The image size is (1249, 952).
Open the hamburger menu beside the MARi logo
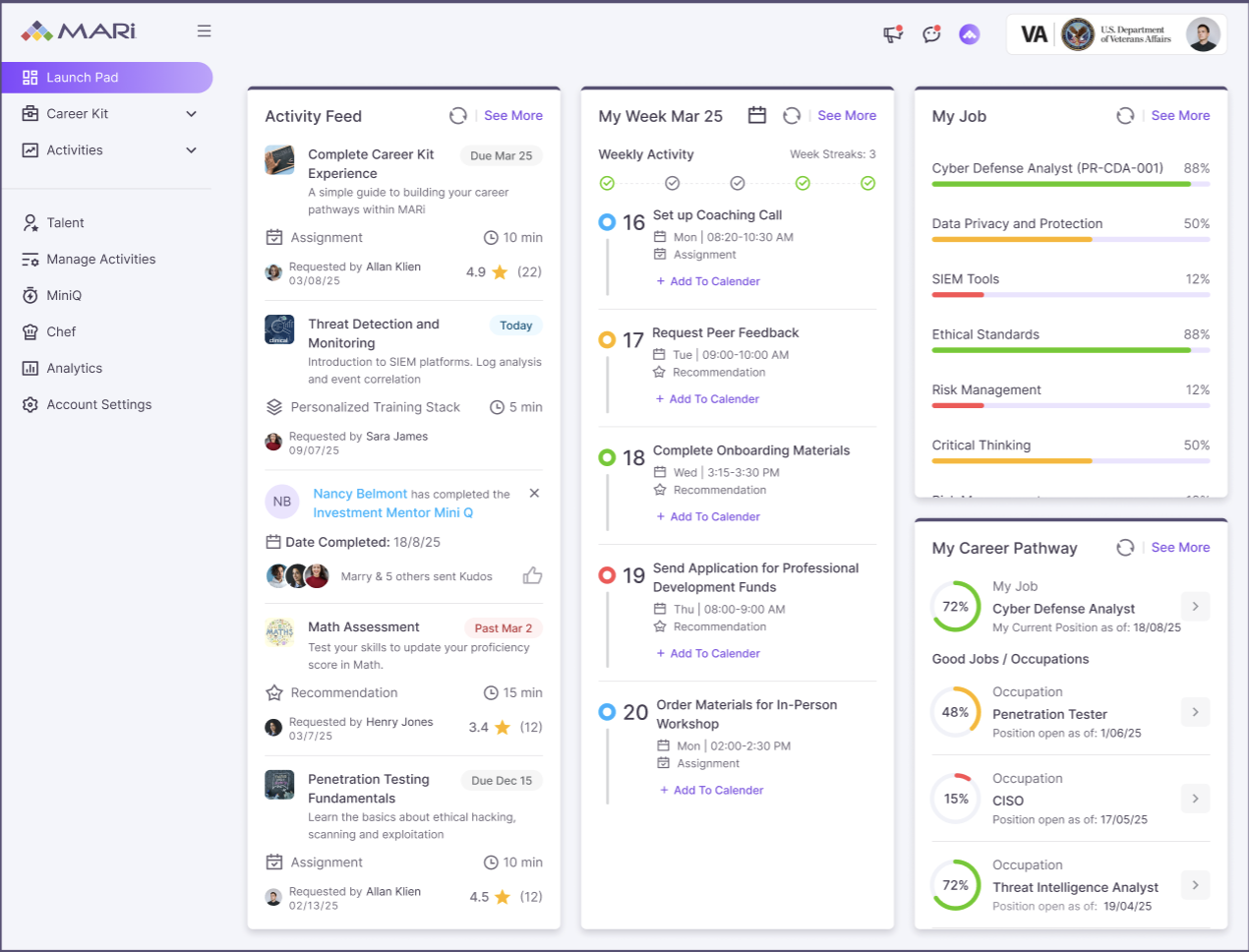point(204,30)
